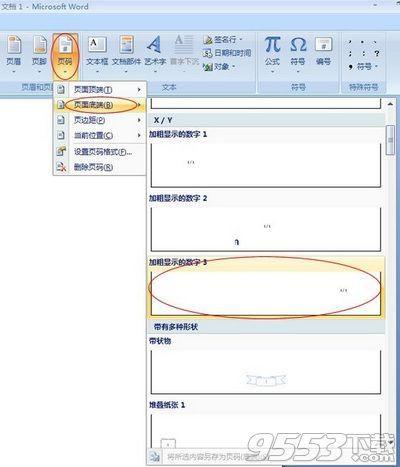The width and height of the screenshot is (400, 467).
Task: Open the 符号 Omega symbol menu
Action: click(x=298, y=53)
